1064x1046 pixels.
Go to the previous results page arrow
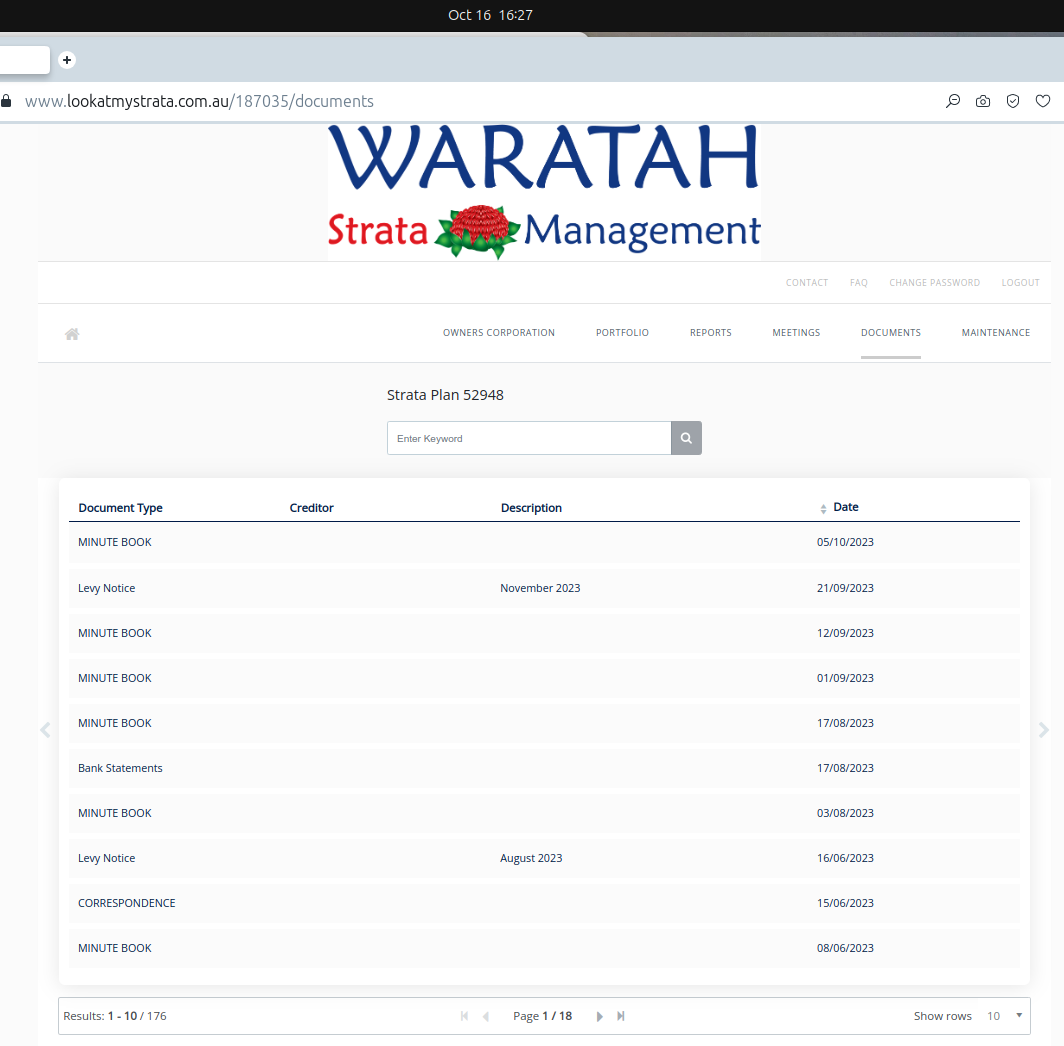coord(486,1016)
